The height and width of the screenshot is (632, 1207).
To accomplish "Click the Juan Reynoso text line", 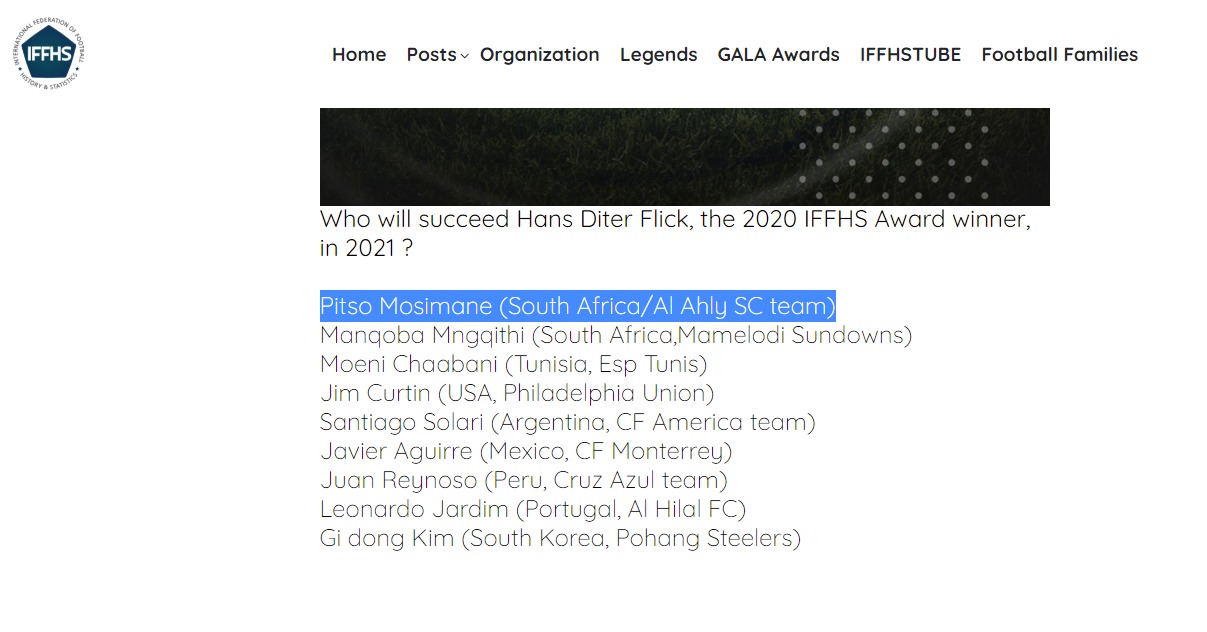I will [x=523, y=480].
